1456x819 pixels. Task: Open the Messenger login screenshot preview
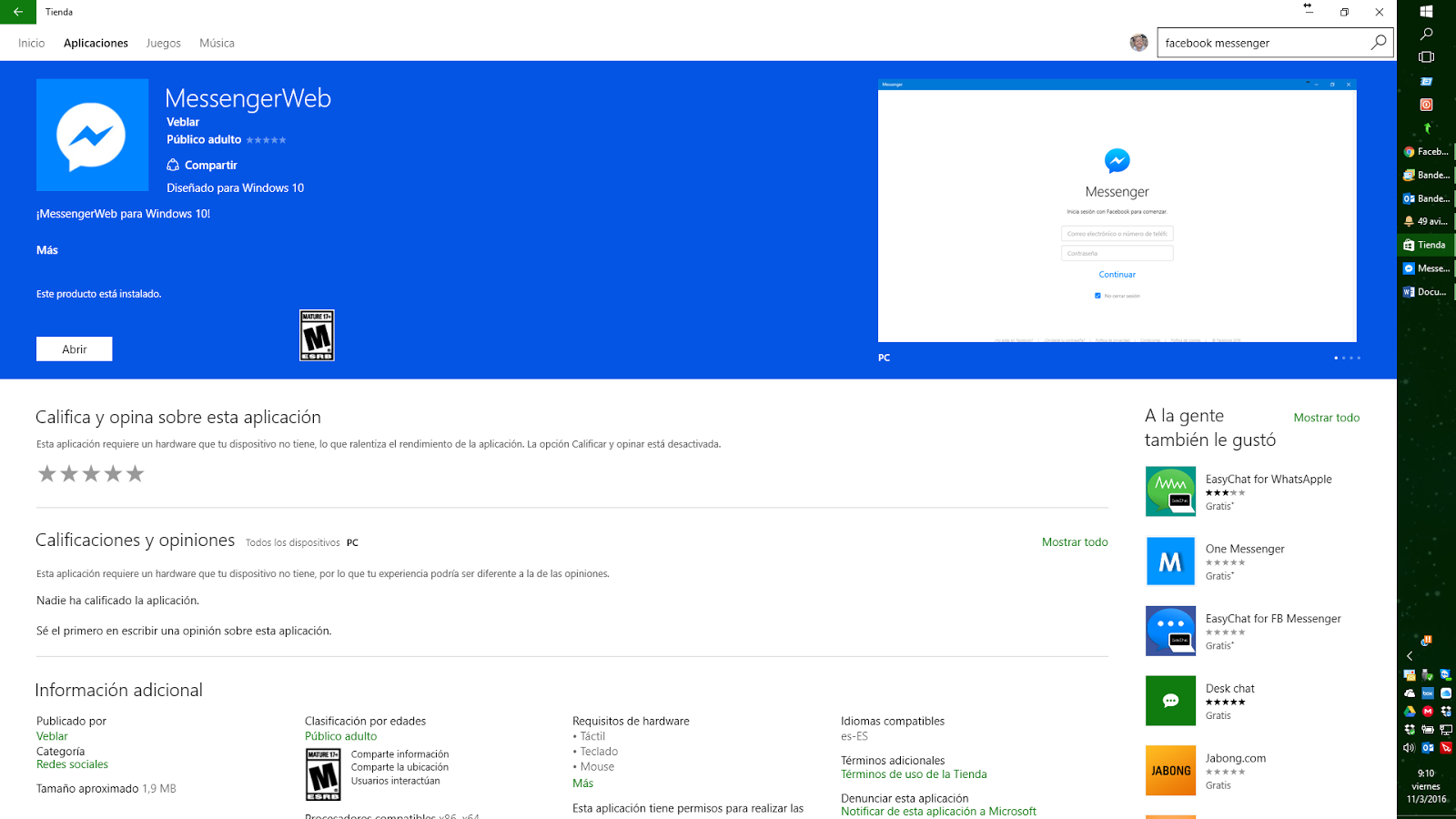pyautogui.click(x=1117, y=211)
